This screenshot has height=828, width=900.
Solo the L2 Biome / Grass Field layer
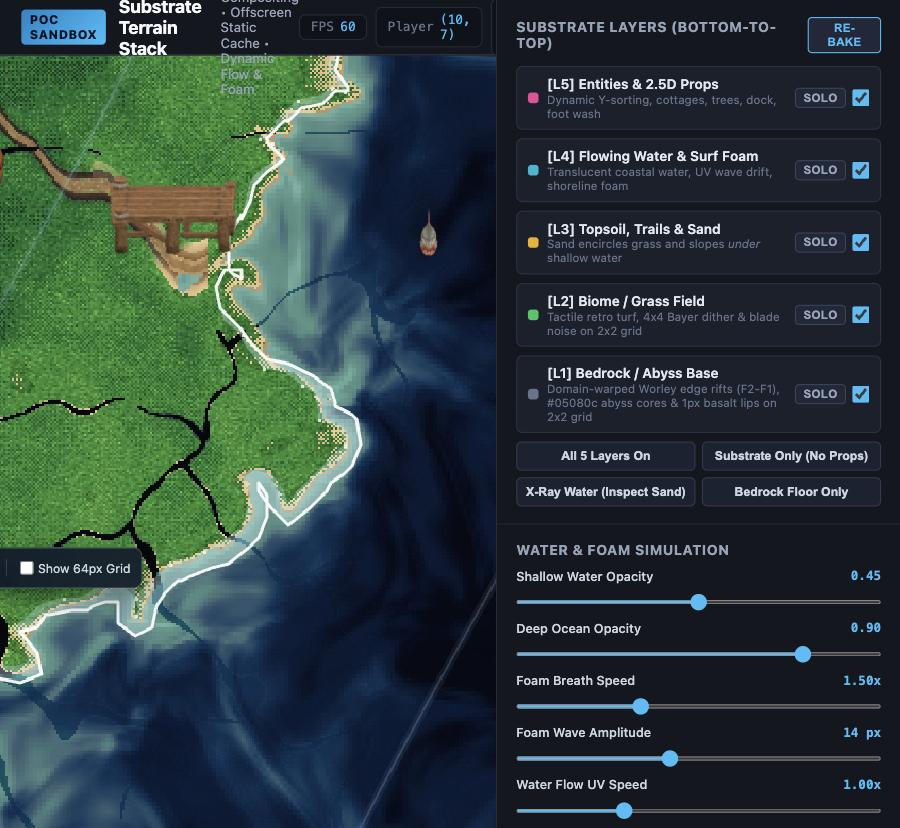(820, 315)
